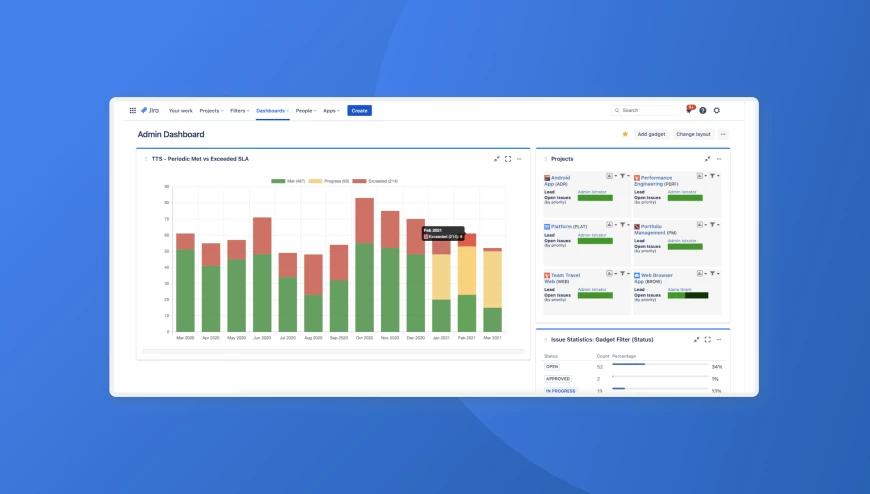Screen dimensions: 870x494
Task: Maximize the Issue Statistics gadget
Action: tap(707, 340)
